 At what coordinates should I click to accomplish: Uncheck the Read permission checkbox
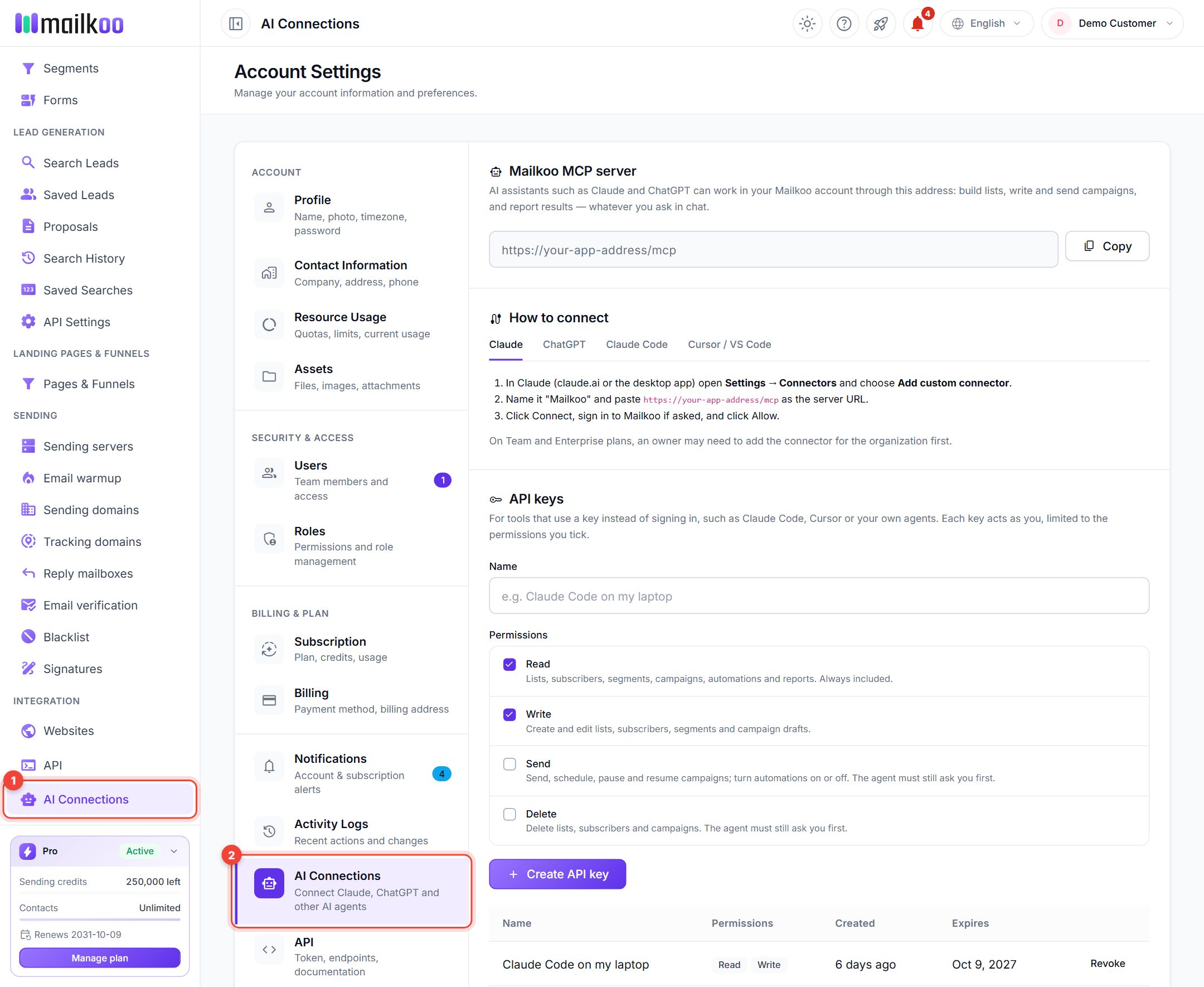point(509,664)
